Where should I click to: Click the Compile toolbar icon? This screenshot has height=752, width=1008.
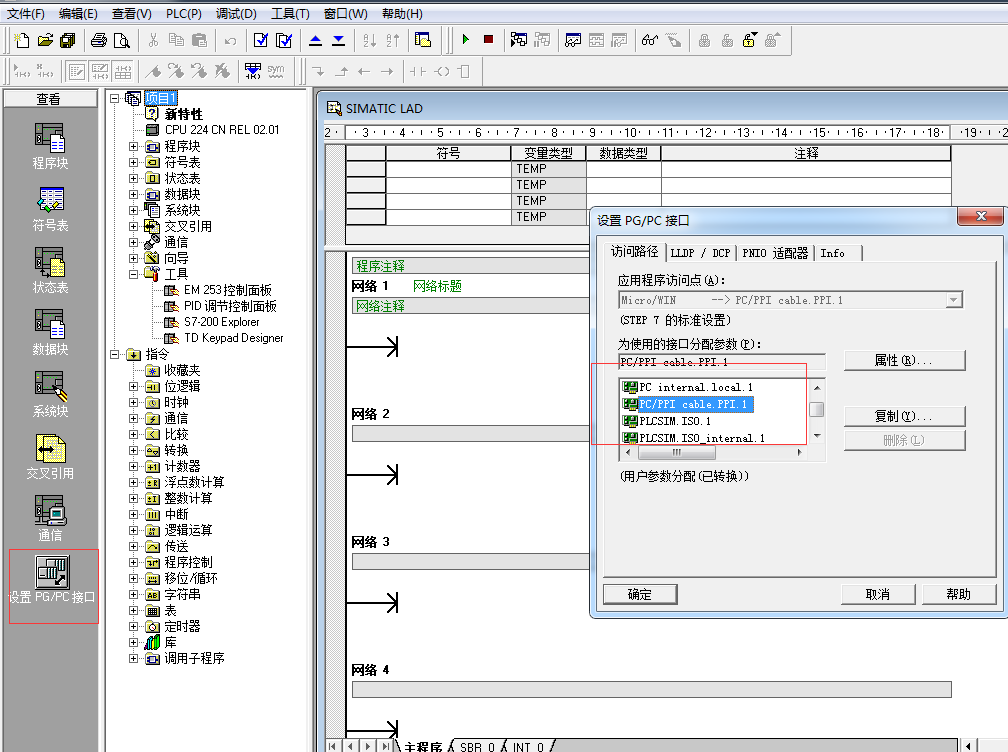[260, 40]
